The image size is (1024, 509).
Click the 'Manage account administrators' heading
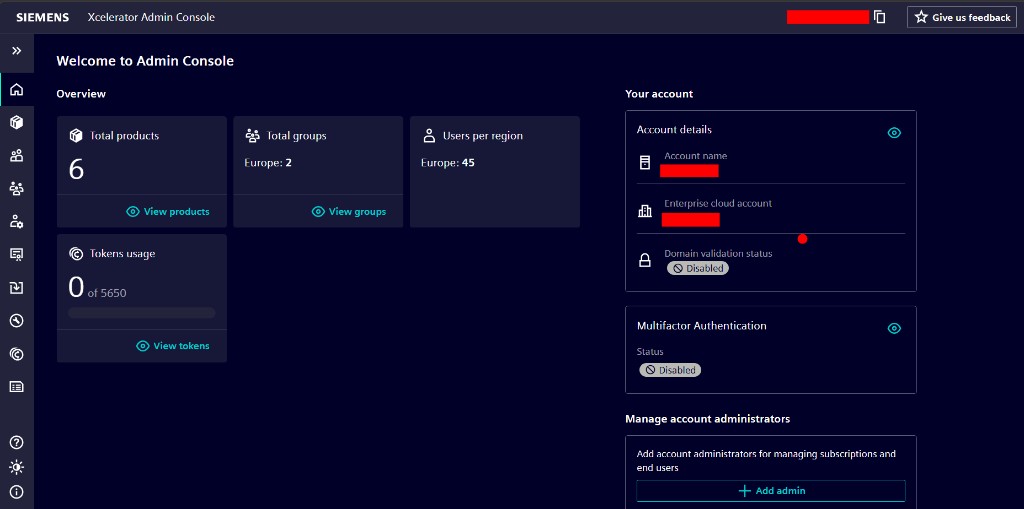(707, 419)
